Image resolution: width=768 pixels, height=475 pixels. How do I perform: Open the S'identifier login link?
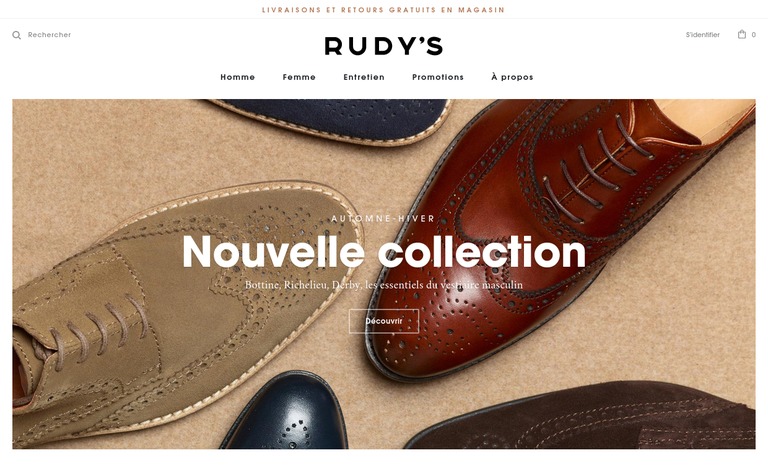[702, 35]
